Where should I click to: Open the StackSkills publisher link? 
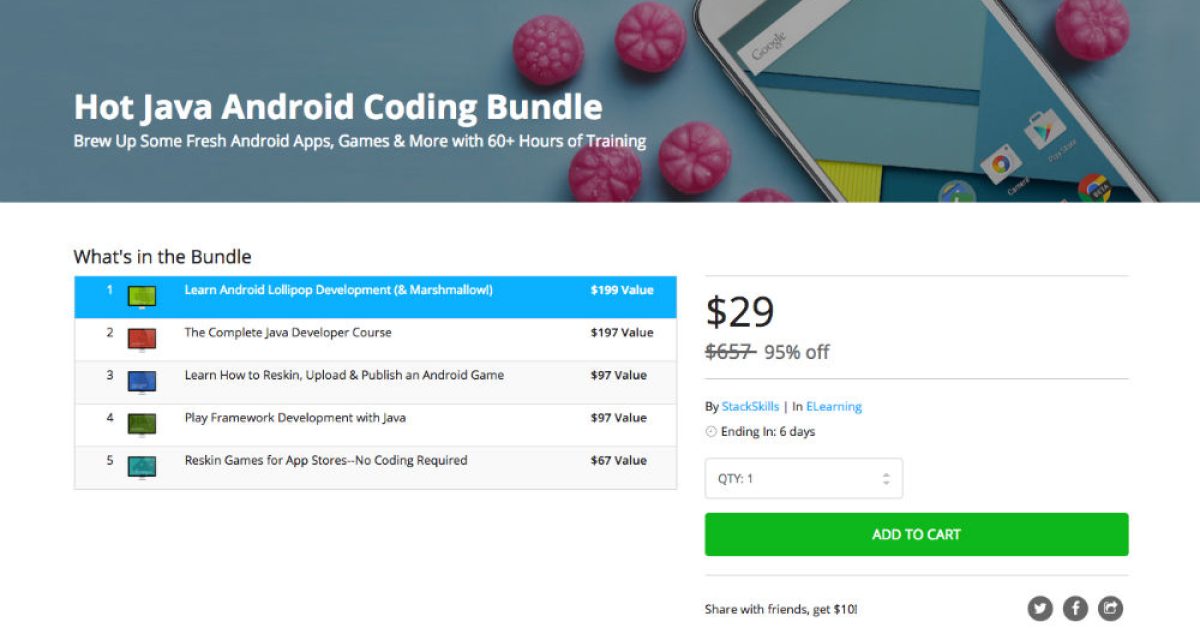[749, 407]
